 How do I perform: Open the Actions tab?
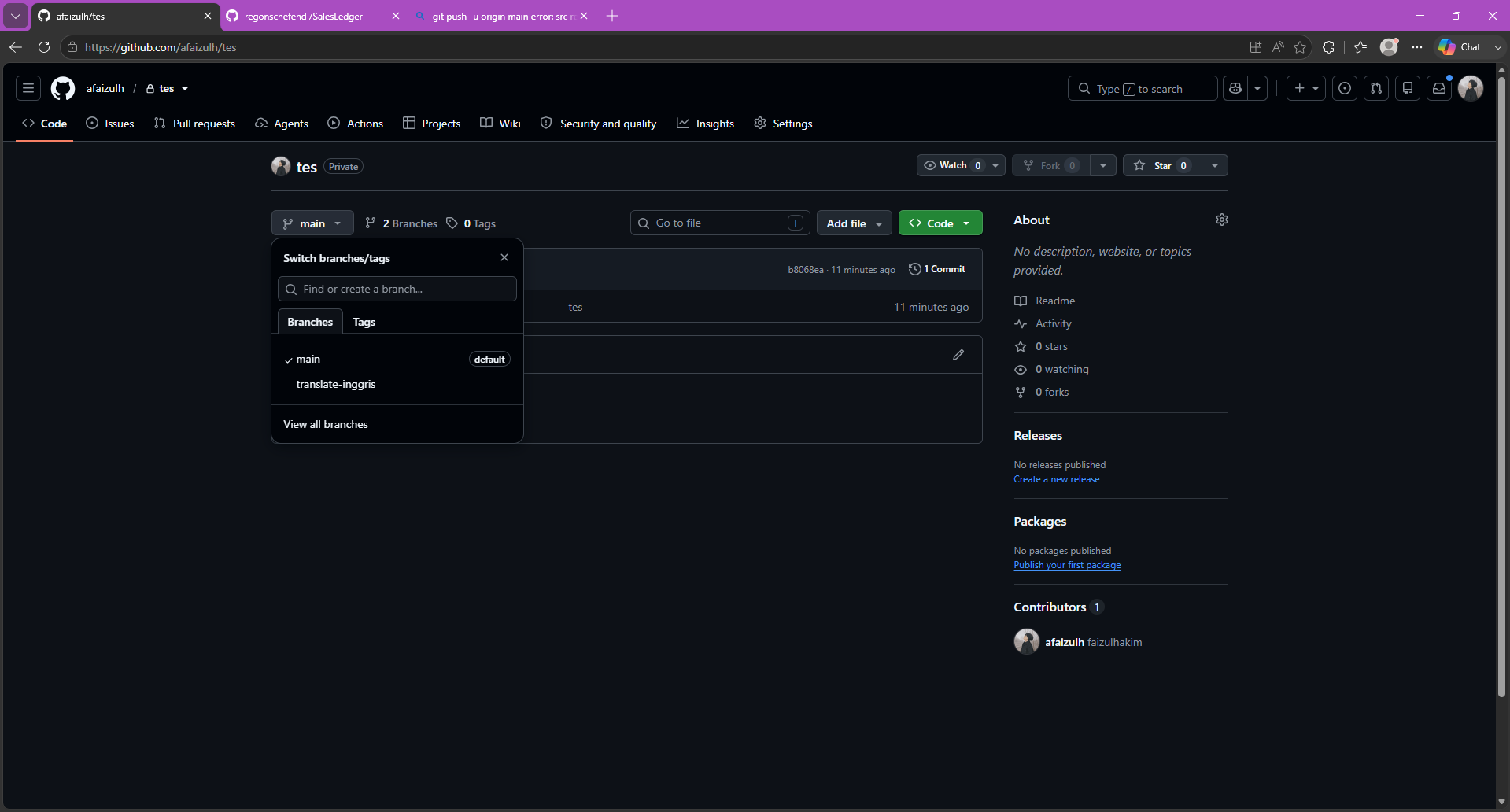coord(356,124)
